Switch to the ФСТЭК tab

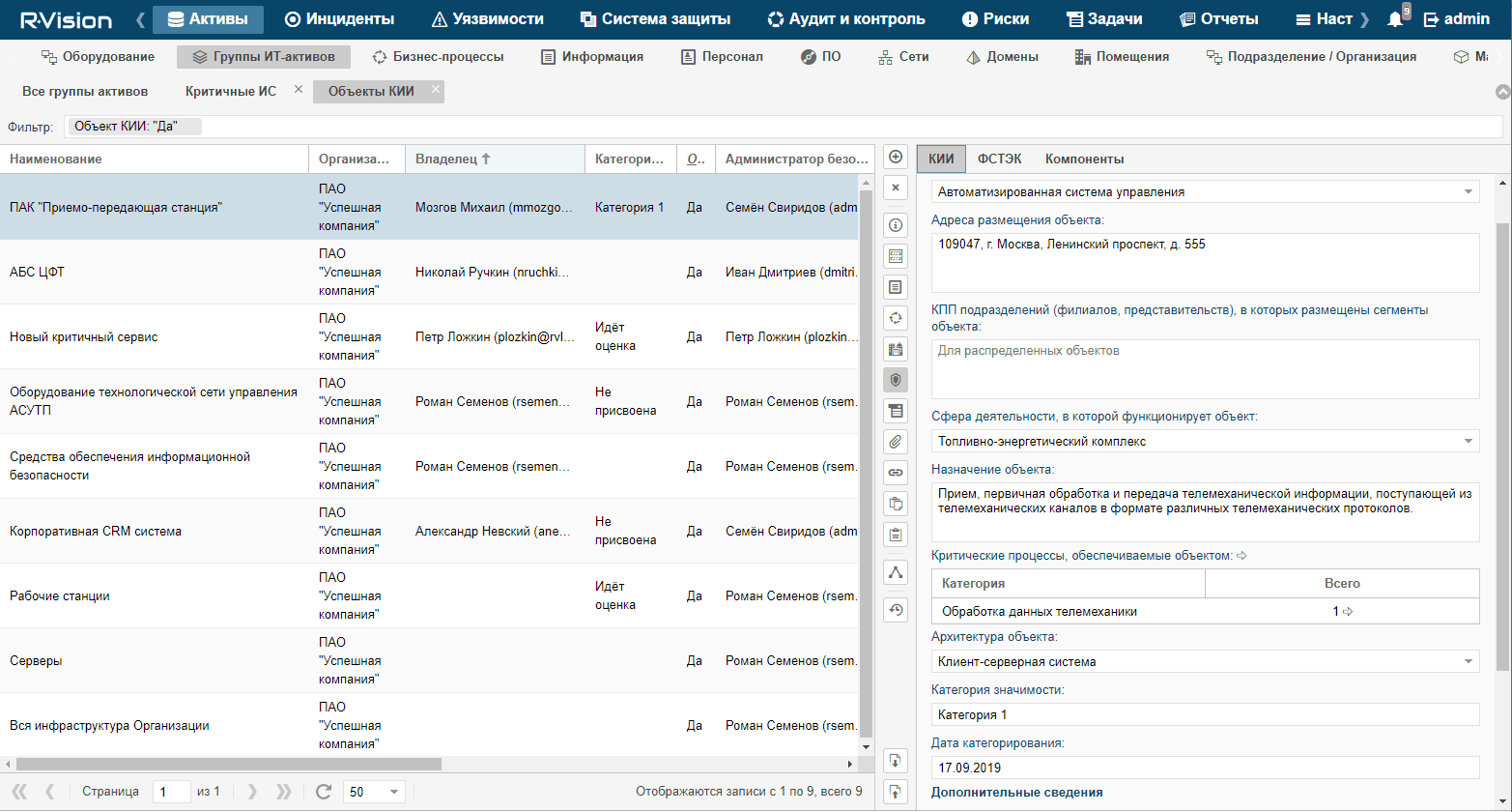(999, 159)
